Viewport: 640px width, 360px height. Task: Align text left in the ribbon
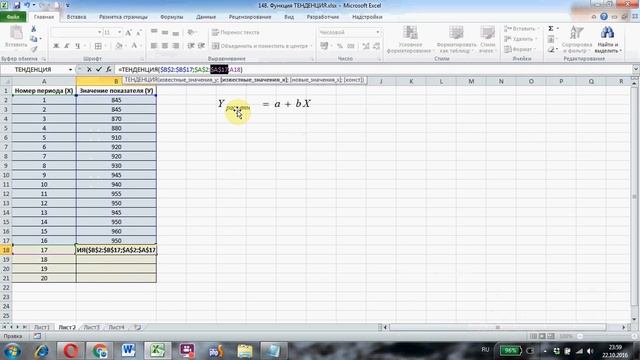click(154, 46)
